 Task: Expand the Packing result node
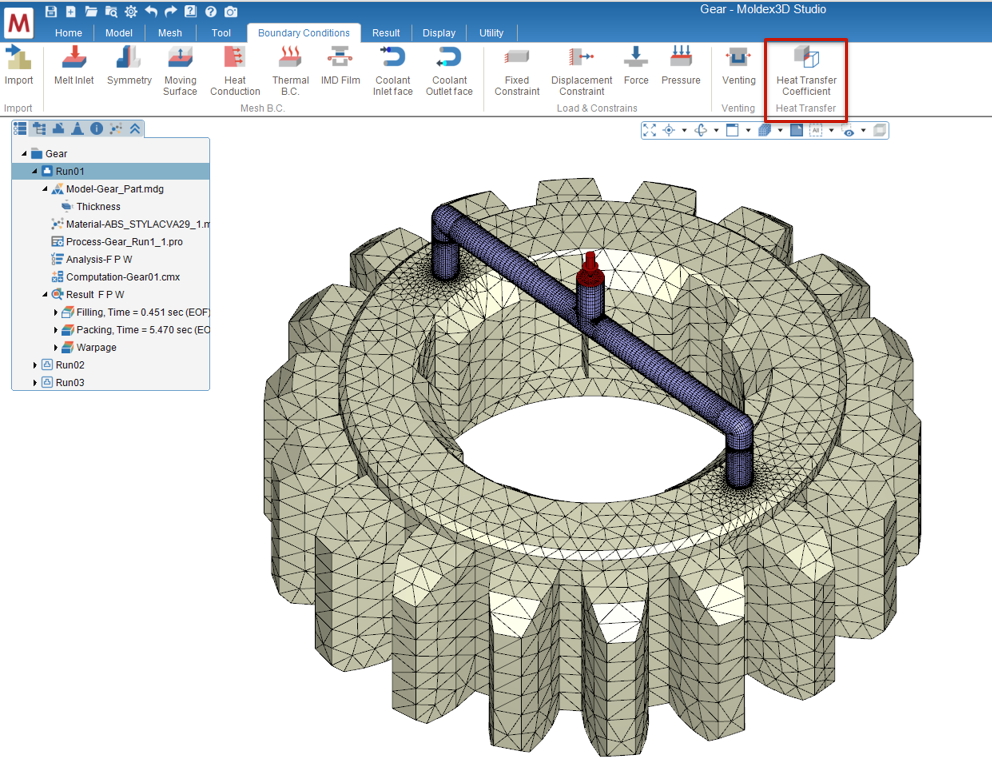click(56, 330)
